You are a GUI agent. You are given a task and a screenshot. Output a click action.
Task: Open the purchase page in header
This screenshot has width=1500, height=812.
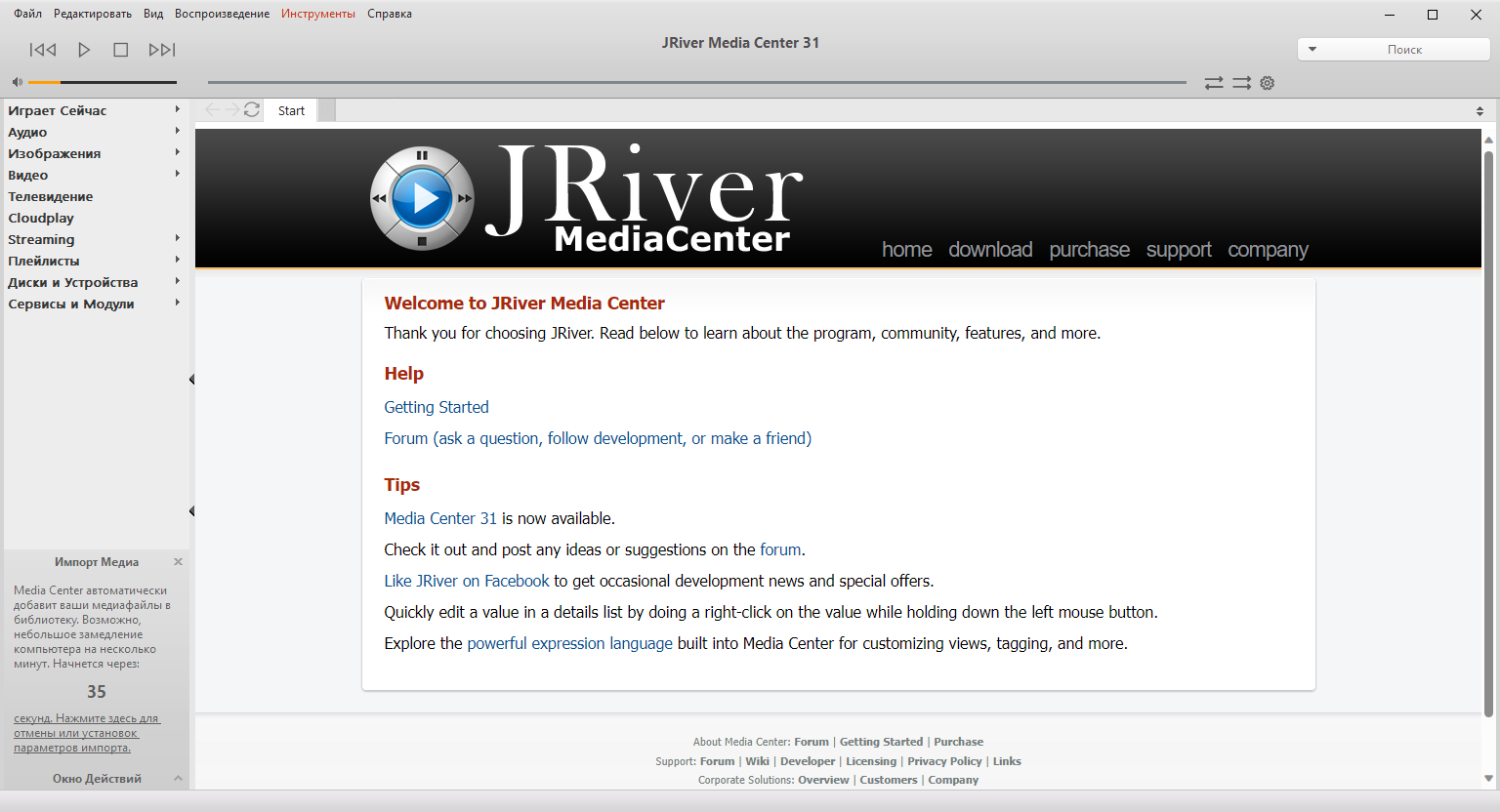point(1090,250)
